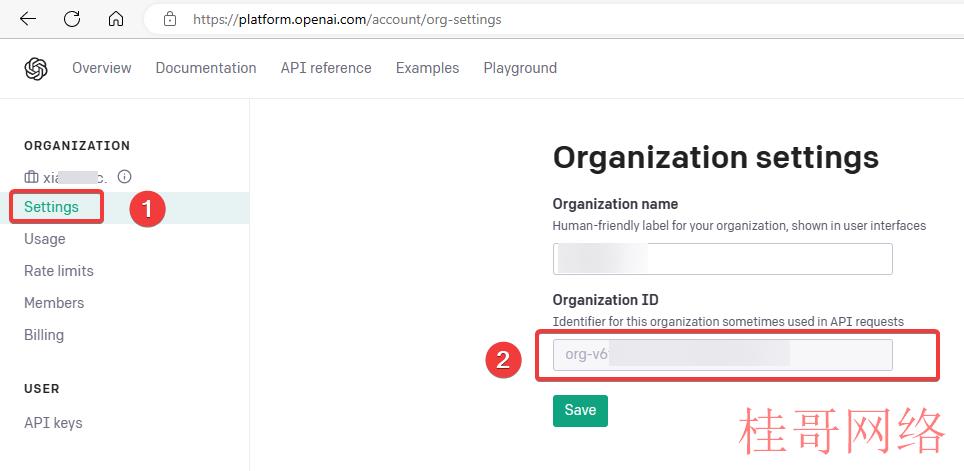Go back with the browser back arrow
The height and width of the screenshot is (471, 964).
pos(28,19)
